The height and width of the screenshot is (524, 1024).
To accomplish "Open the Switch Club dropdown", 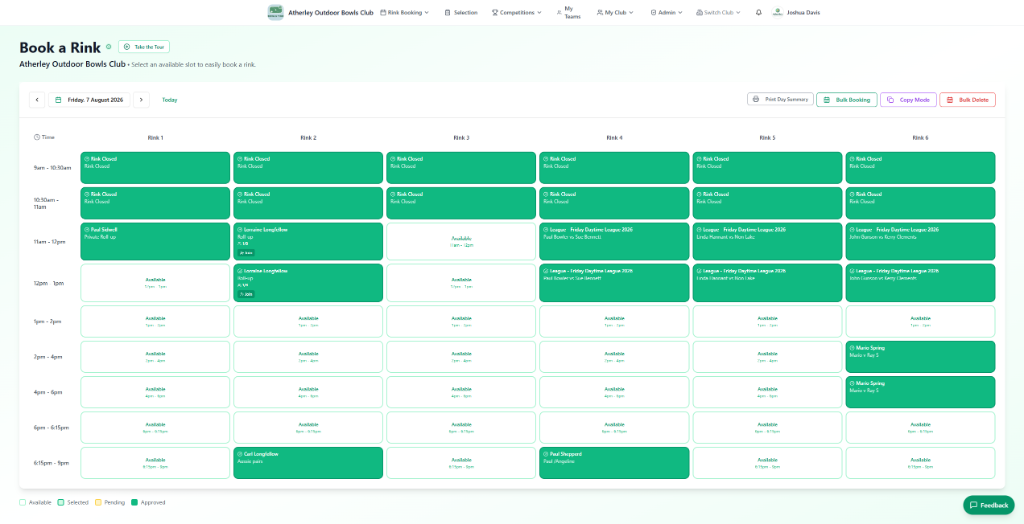I will click(x=718, y=12).
